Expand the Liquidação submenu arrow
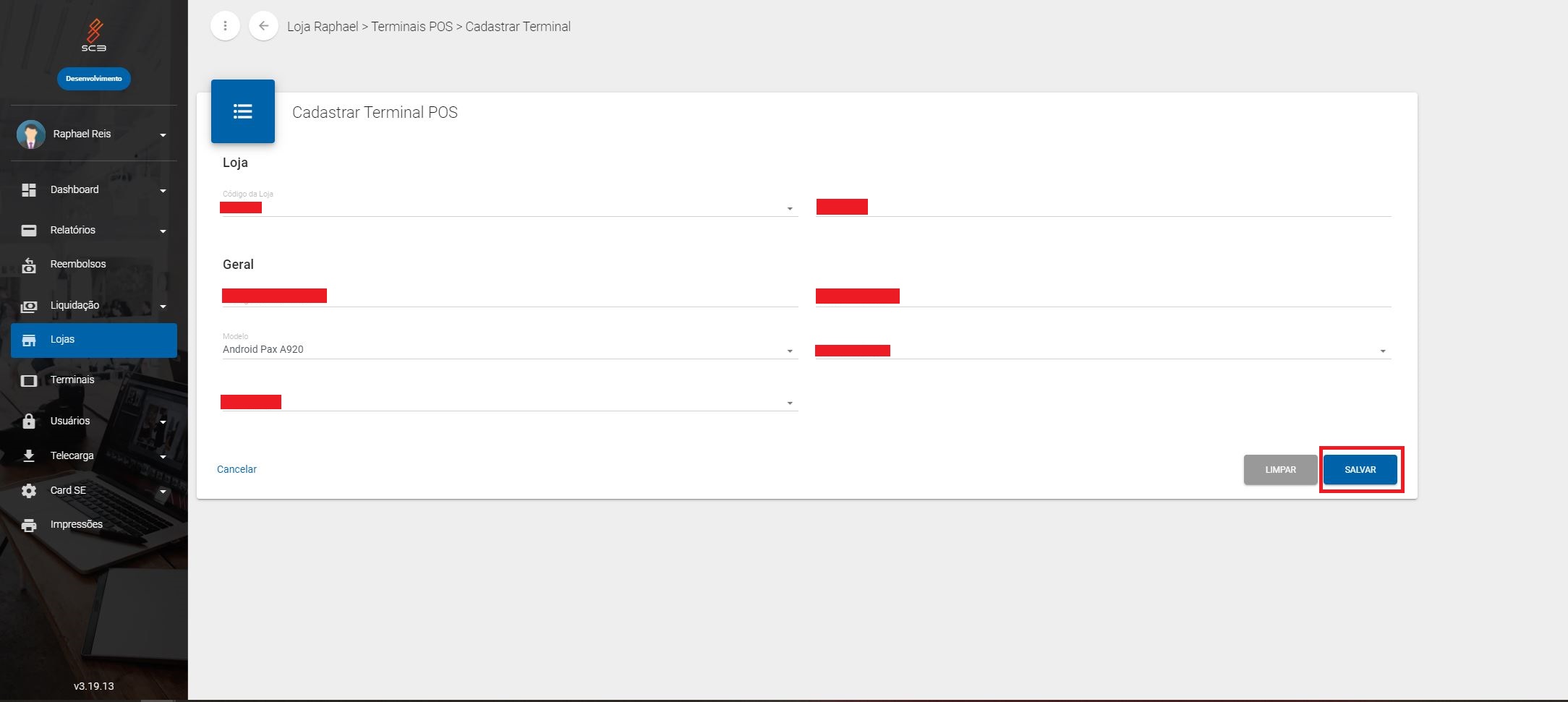Image resolution: width=1568 pixels, height=702 pixels. click(163, 307)
